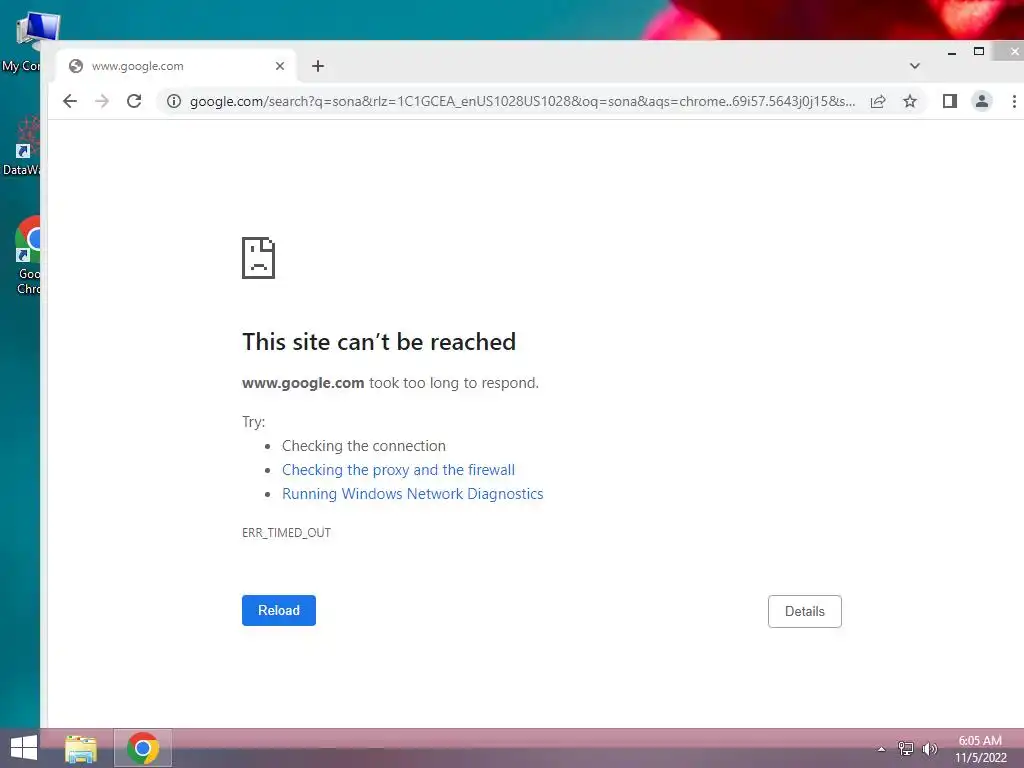
Task: Select the My Computer desktop icon
Action: [29, 42]
